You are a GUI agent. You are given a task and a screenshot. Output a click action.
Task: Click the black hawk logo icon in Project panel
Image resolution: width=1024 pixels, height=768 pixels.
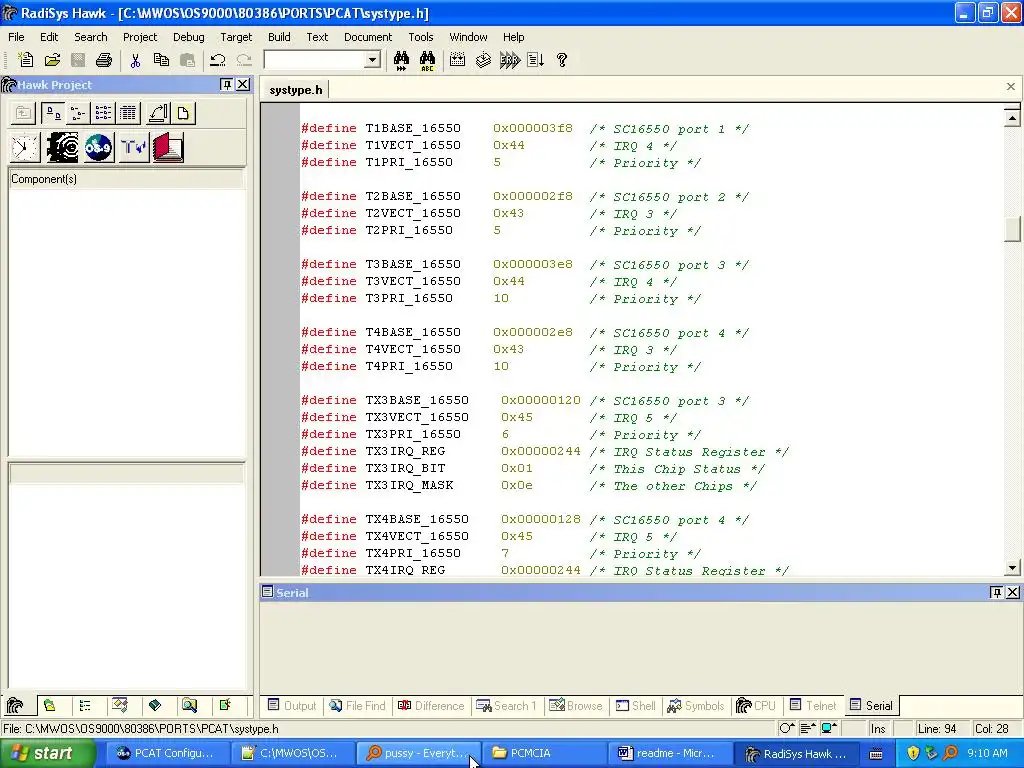(x=62, y=147)
